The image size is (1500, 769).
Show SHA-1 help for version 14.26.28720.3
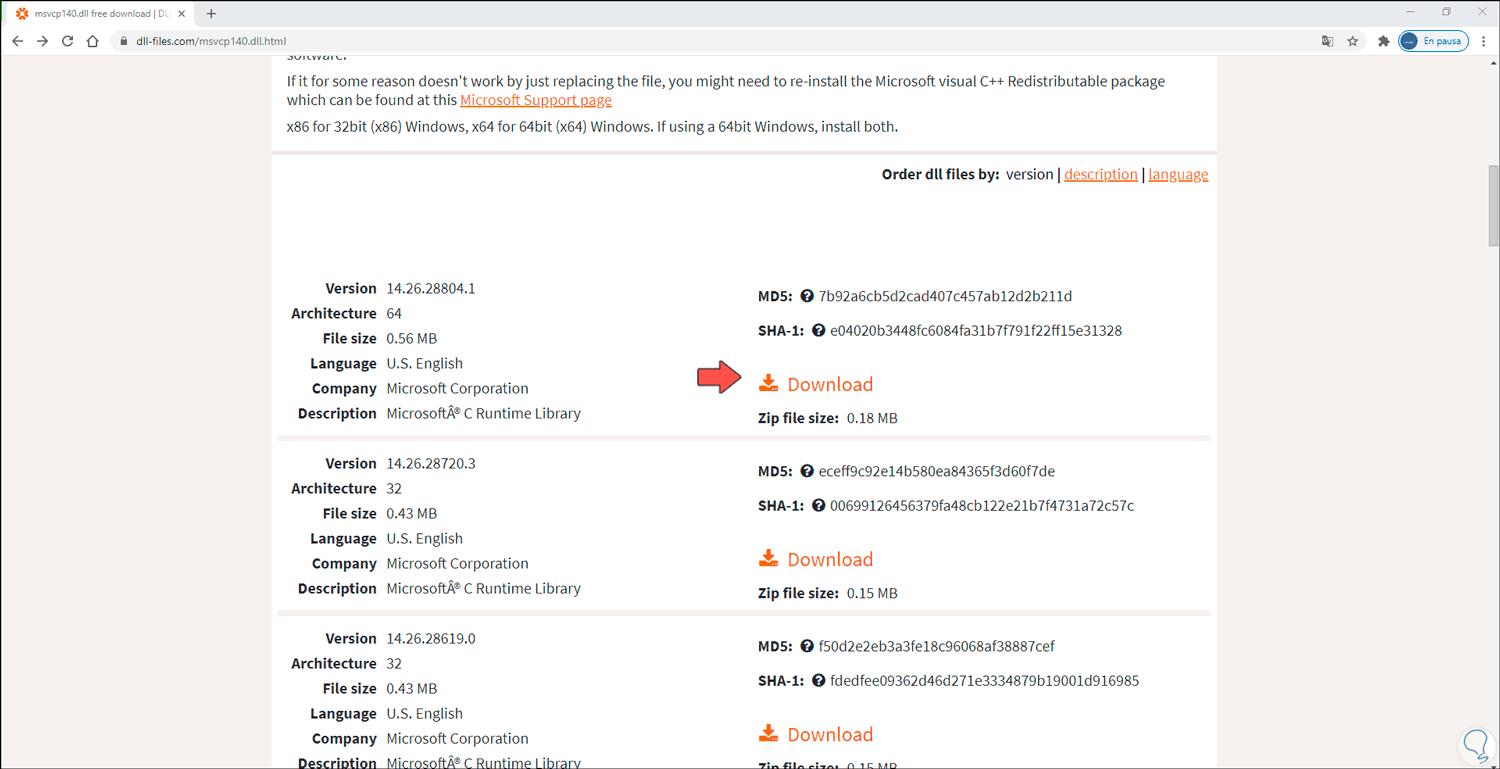pos(818,505)
